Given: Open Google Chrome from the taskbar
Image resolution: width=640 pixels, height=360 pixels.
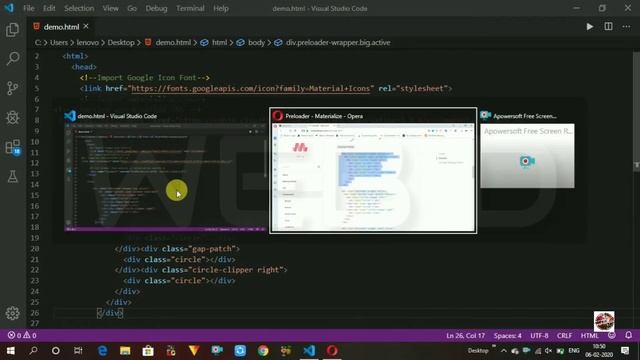Looking at the screenshot, I should [263, 351].
